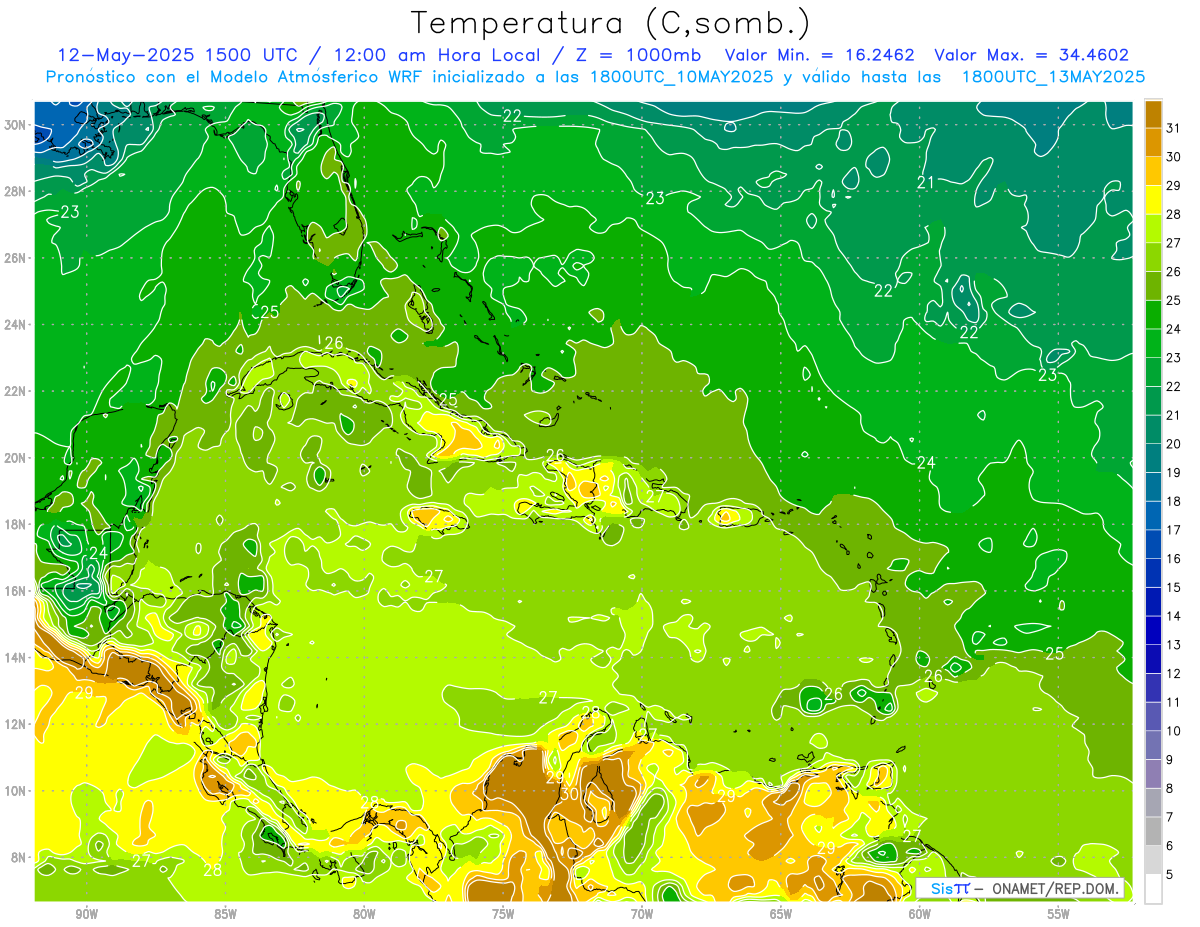Viewport: 1200px width, 927px height.
Task: Click the '70W' longitude axis label
Action: 642,913
